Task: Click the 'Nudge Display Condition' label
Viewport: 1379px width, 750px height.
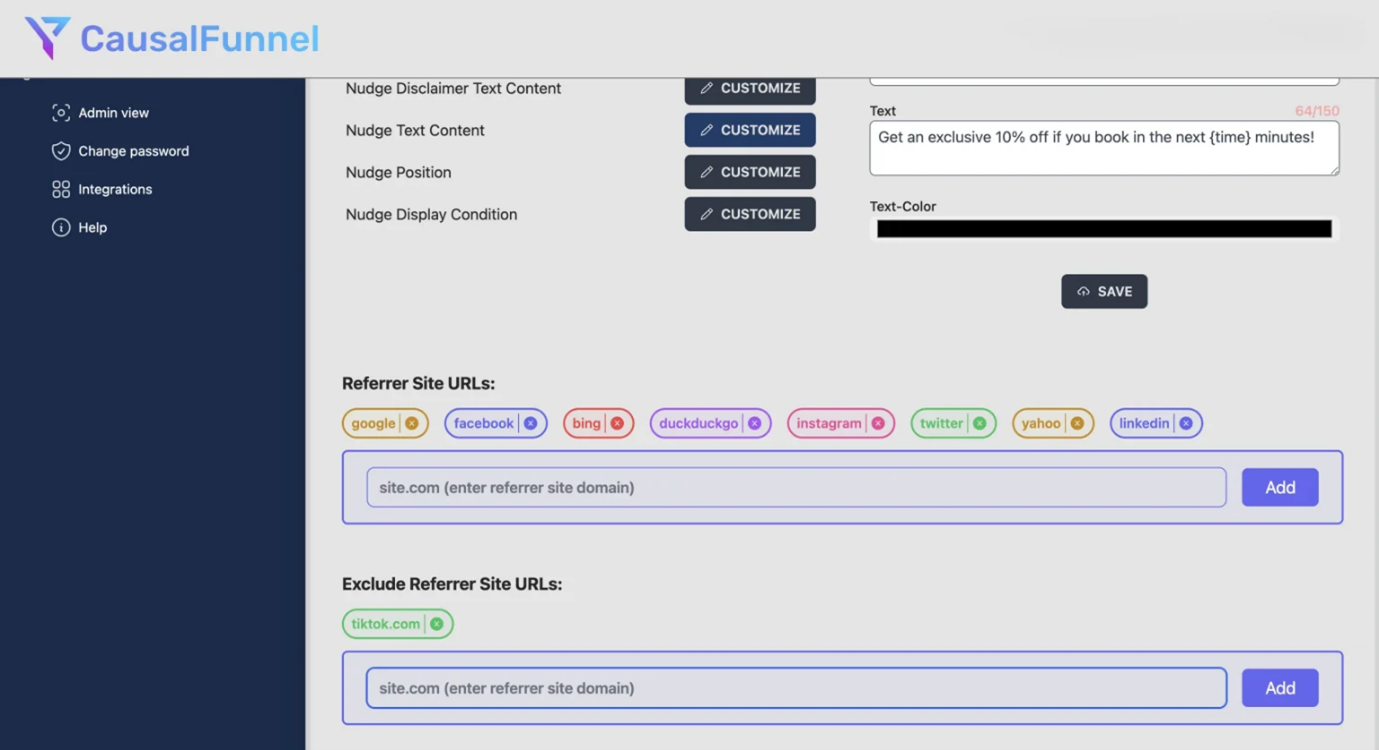Action: tap(431, 214)
